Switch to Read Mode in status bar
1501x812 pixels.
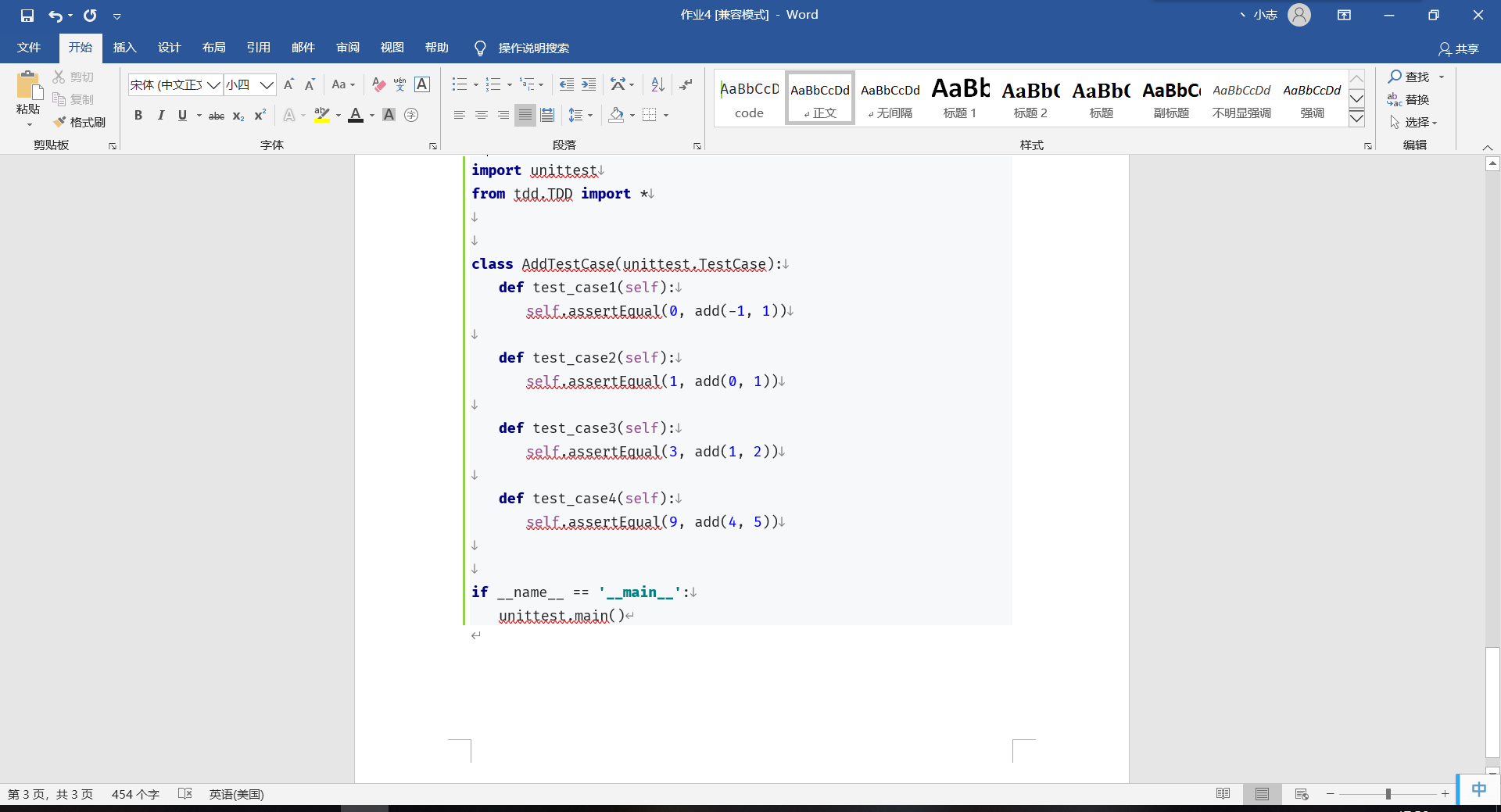1222,794
